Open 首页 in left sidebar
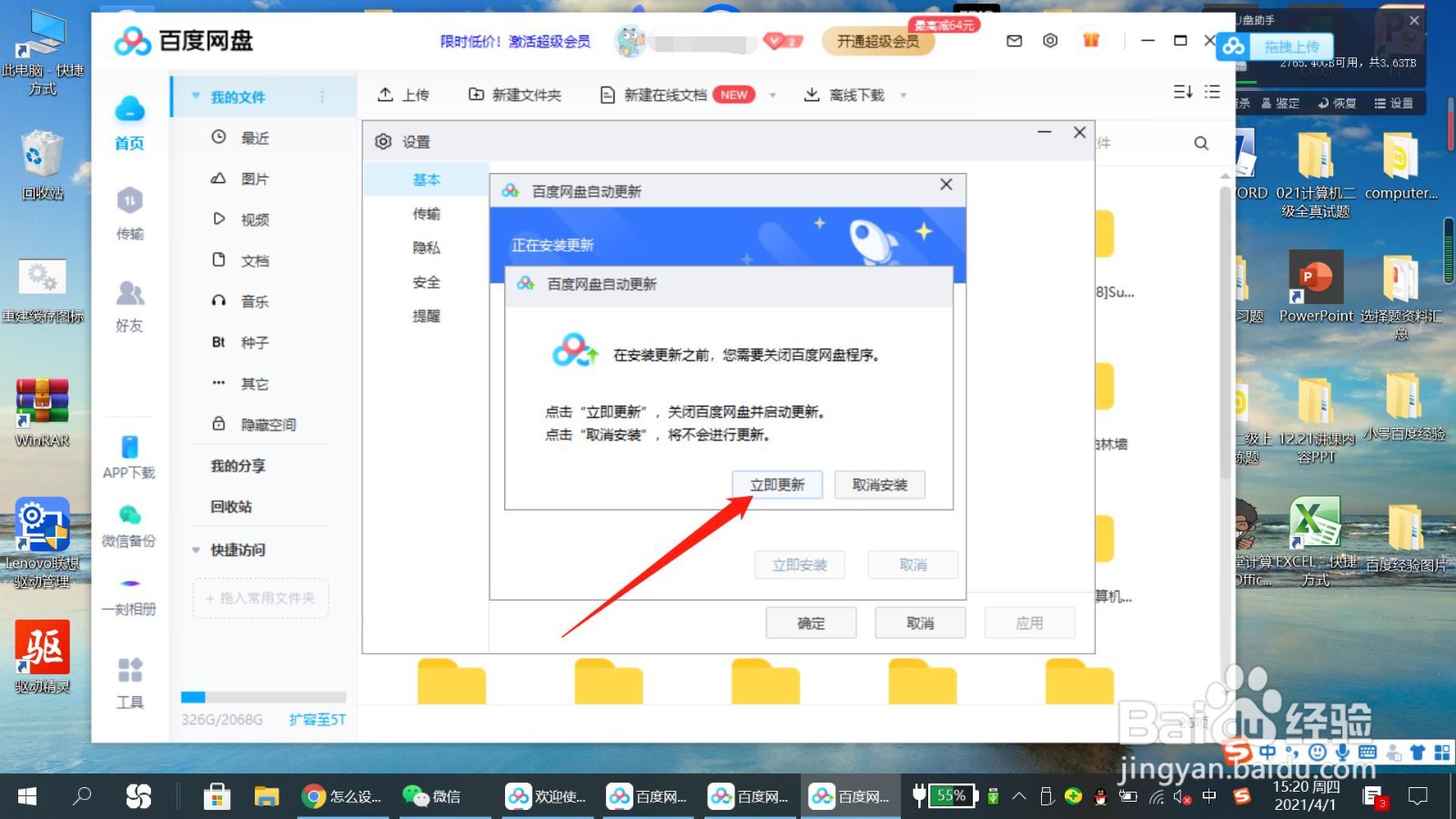The width and height of the screenshot is (1456, 819). tap(129, 123)
